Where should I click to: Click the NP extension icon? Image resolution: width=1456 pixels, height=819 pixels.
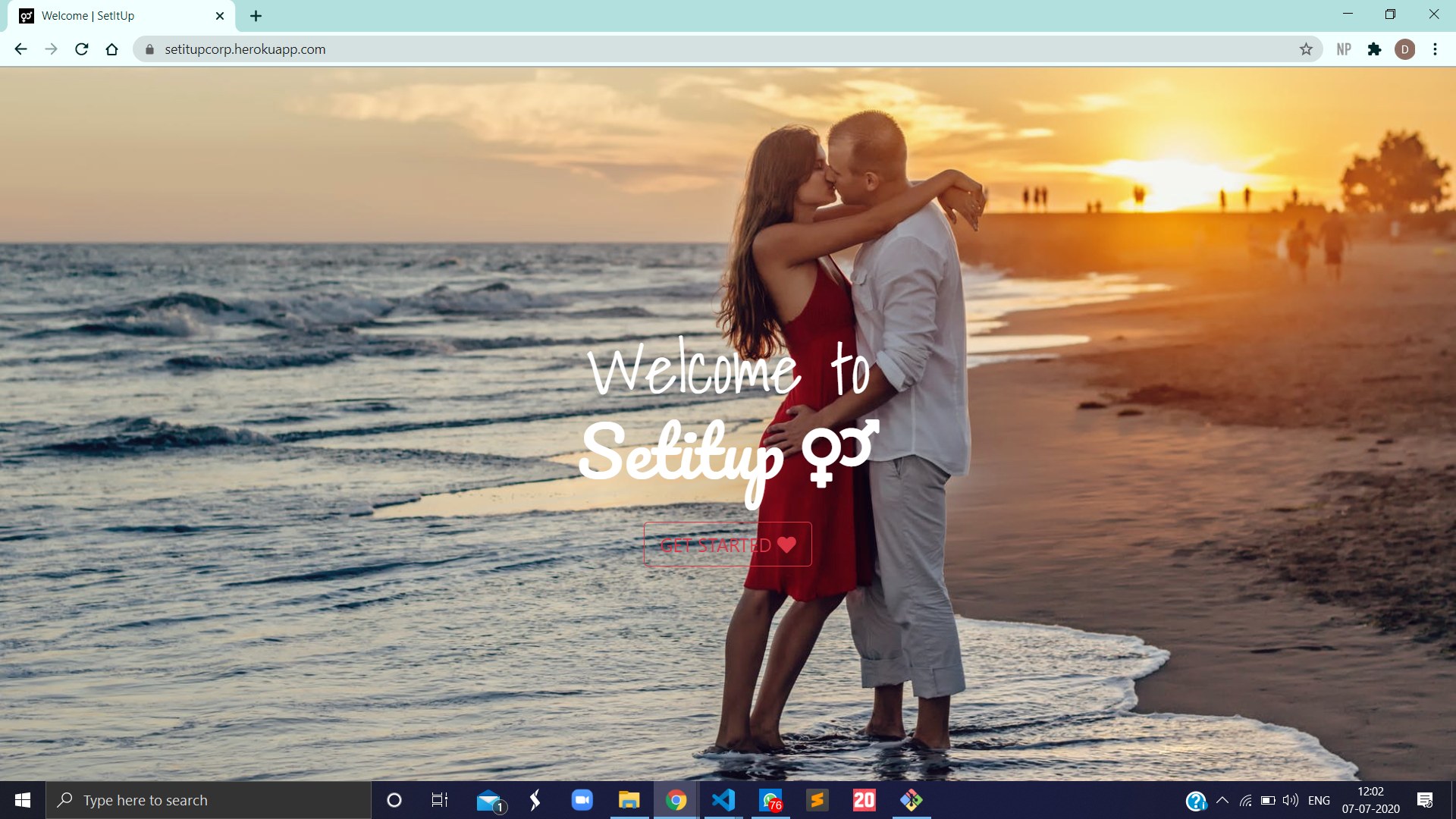[x=1344, y=49]
